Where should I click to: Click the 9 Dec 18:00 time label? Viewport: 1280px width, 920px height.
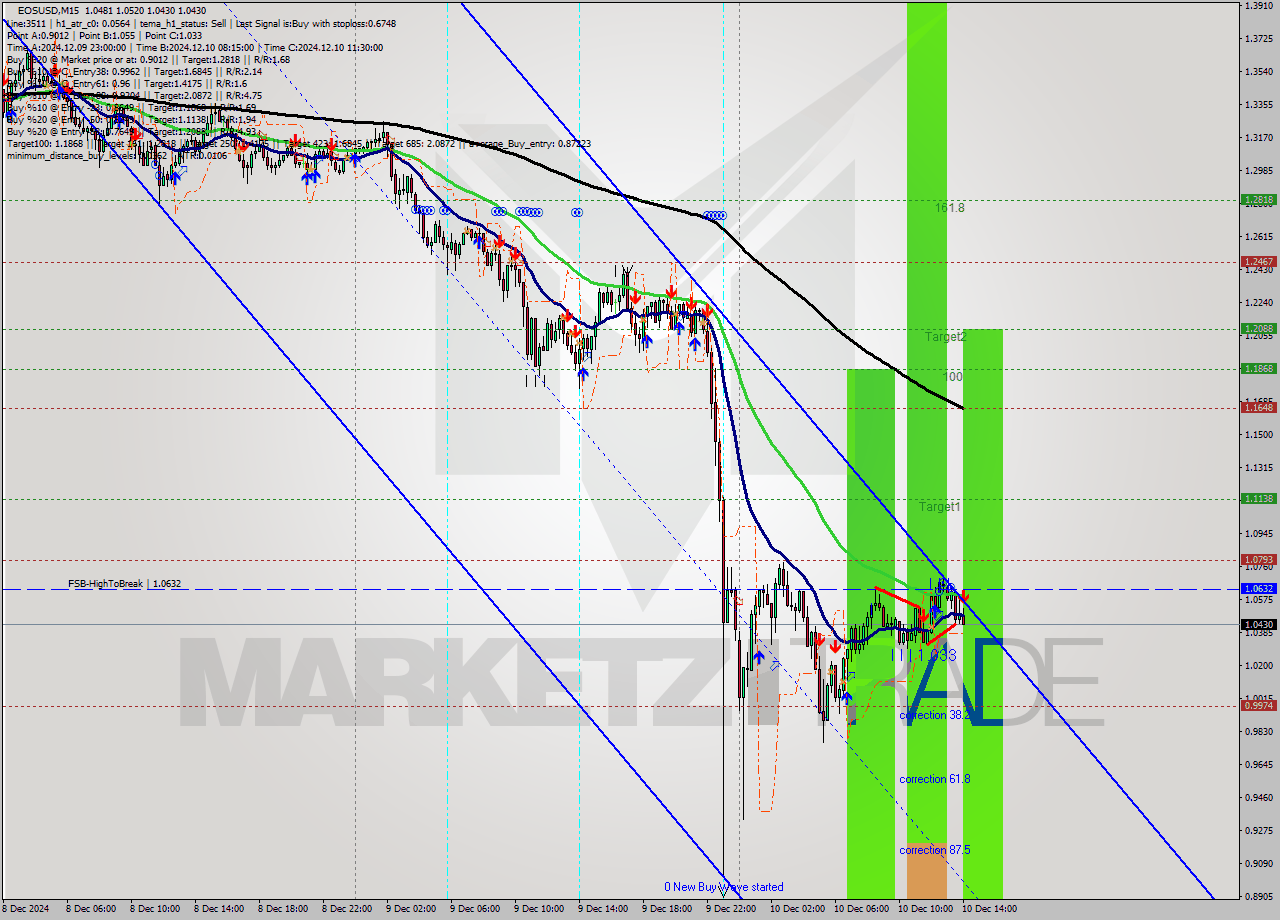tap(666, 909)
